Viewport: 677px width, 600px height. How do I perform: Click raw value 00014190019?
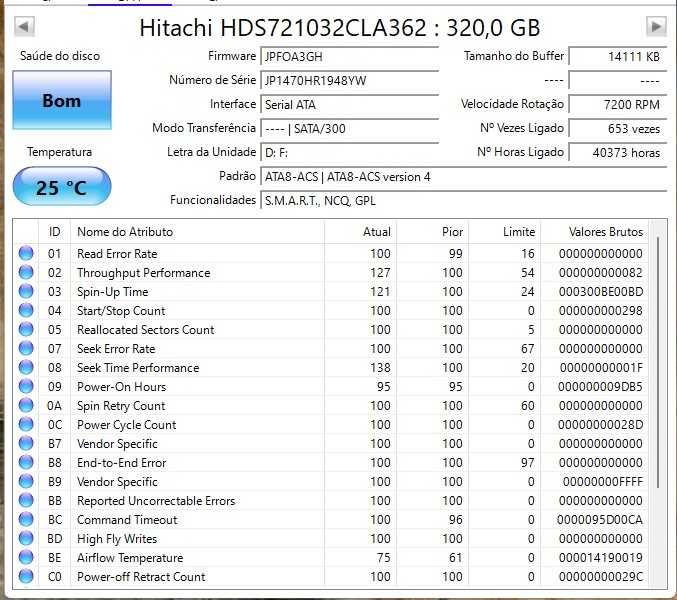pyautogui.click(x=601, y=558)
